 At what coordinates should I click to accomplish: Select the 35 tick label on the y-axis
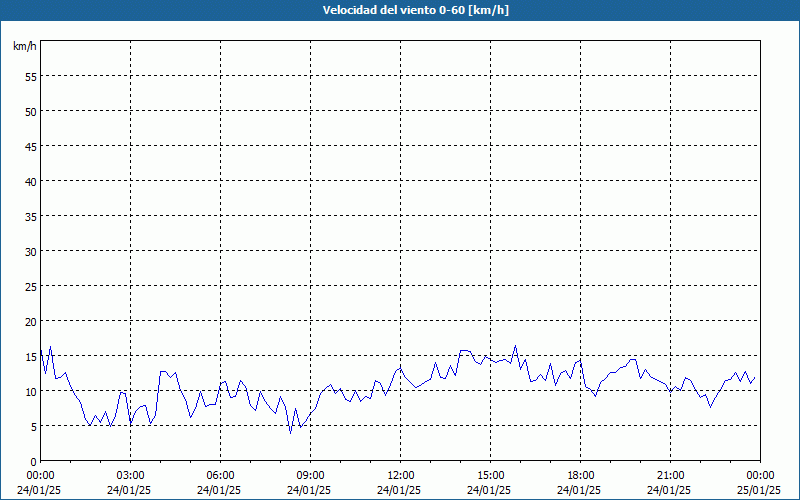point(30,216)
